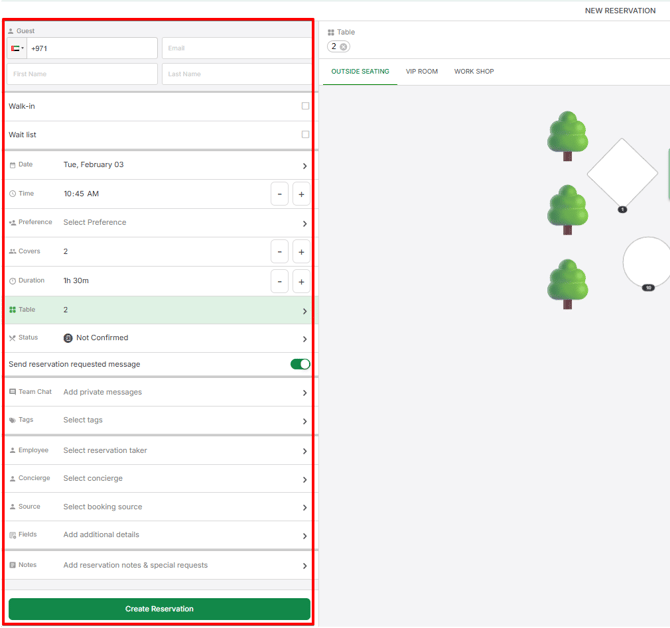
Task: Click the Email input field
Action: pyautogui.click(x=236, y=48)
